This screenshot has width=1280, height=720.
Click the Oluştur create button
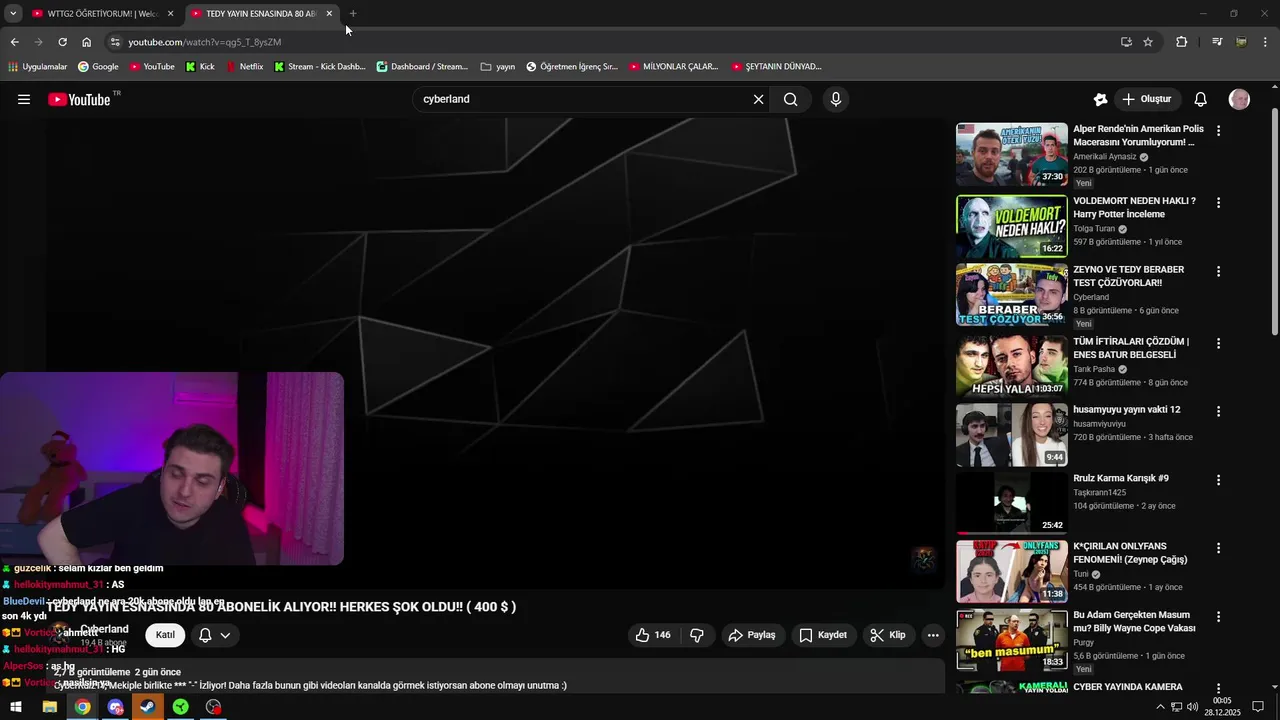(1146, 99)
